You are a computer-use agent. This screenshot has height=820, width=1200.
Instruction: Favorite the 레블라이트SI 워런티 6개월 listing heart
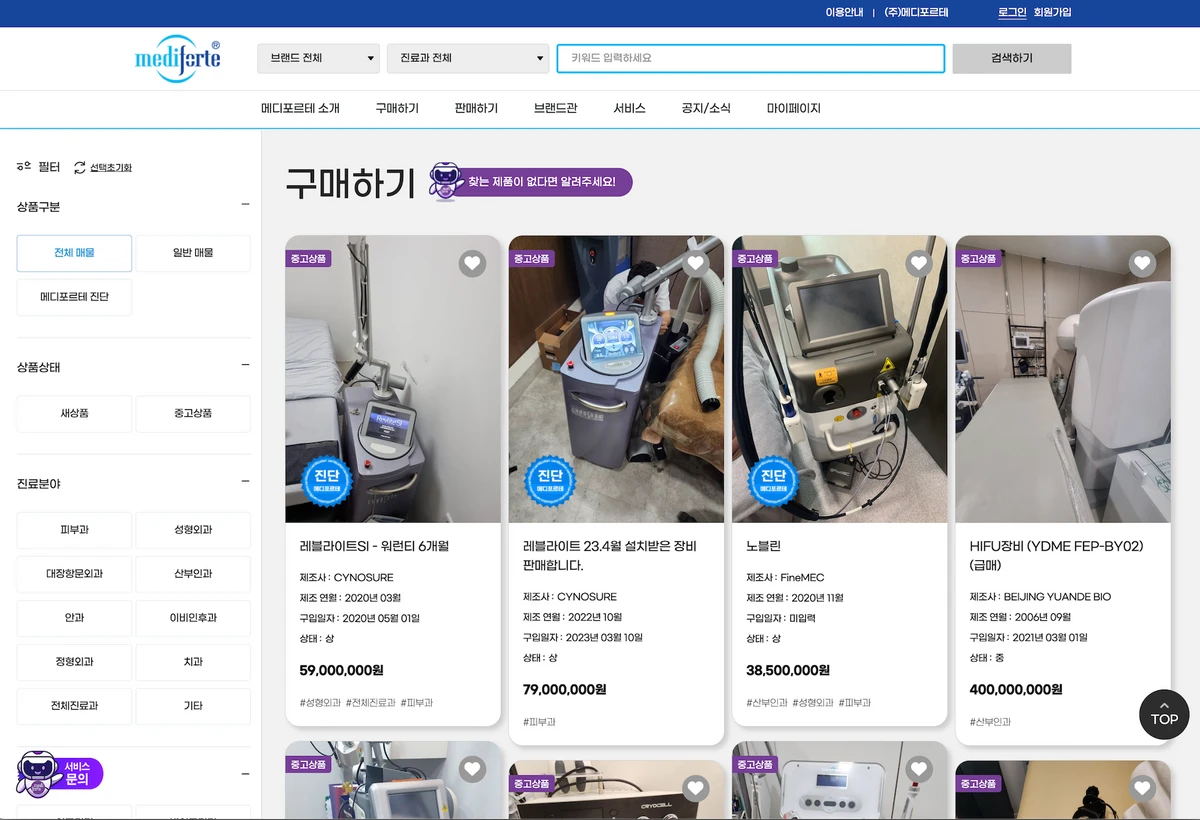click(x=472, y=264)
